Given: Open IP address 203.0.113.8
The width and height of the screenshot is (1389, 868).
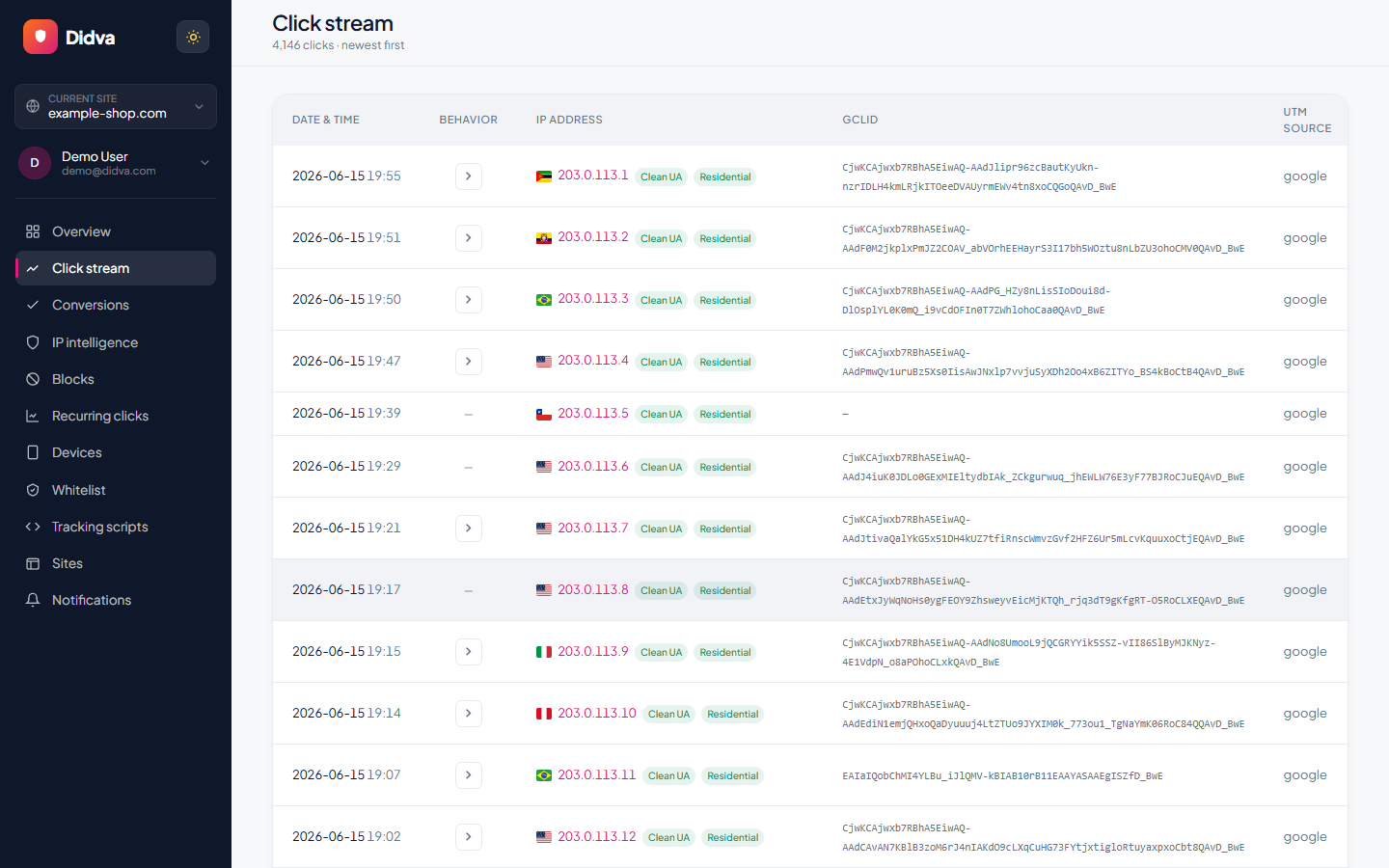Looking at the screenshot, I should pos(592,589).
